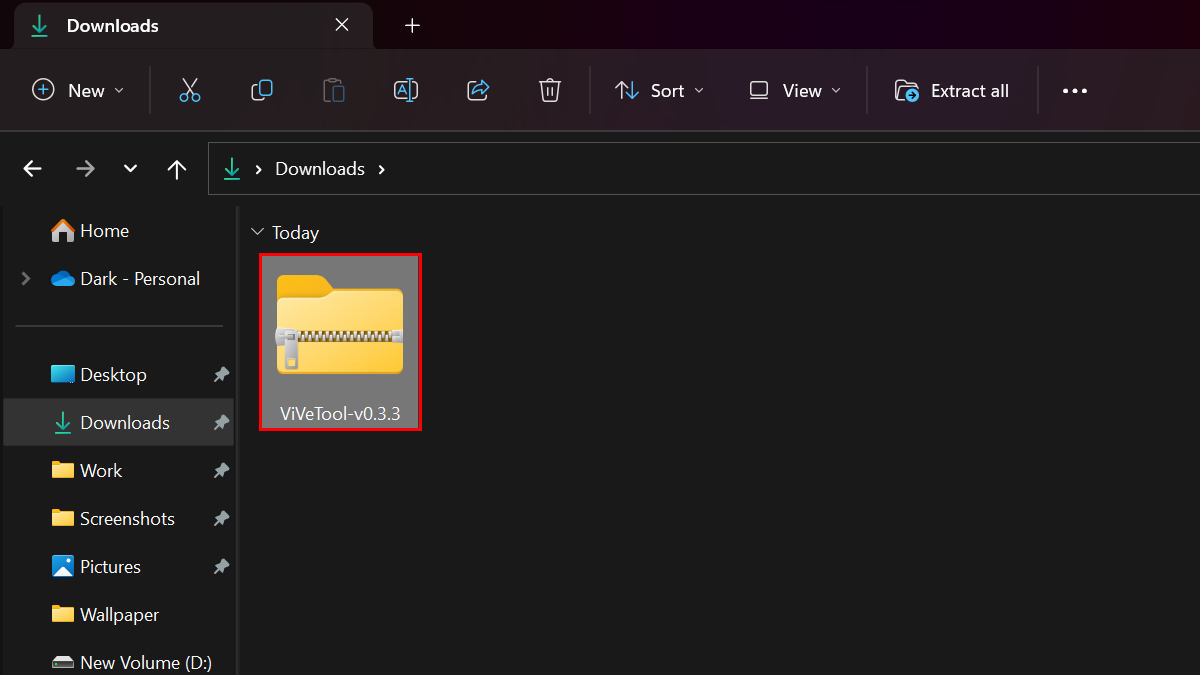Open the Sort options dropdown
Viewport: 1200px width, 675px height.
[659, 91]
